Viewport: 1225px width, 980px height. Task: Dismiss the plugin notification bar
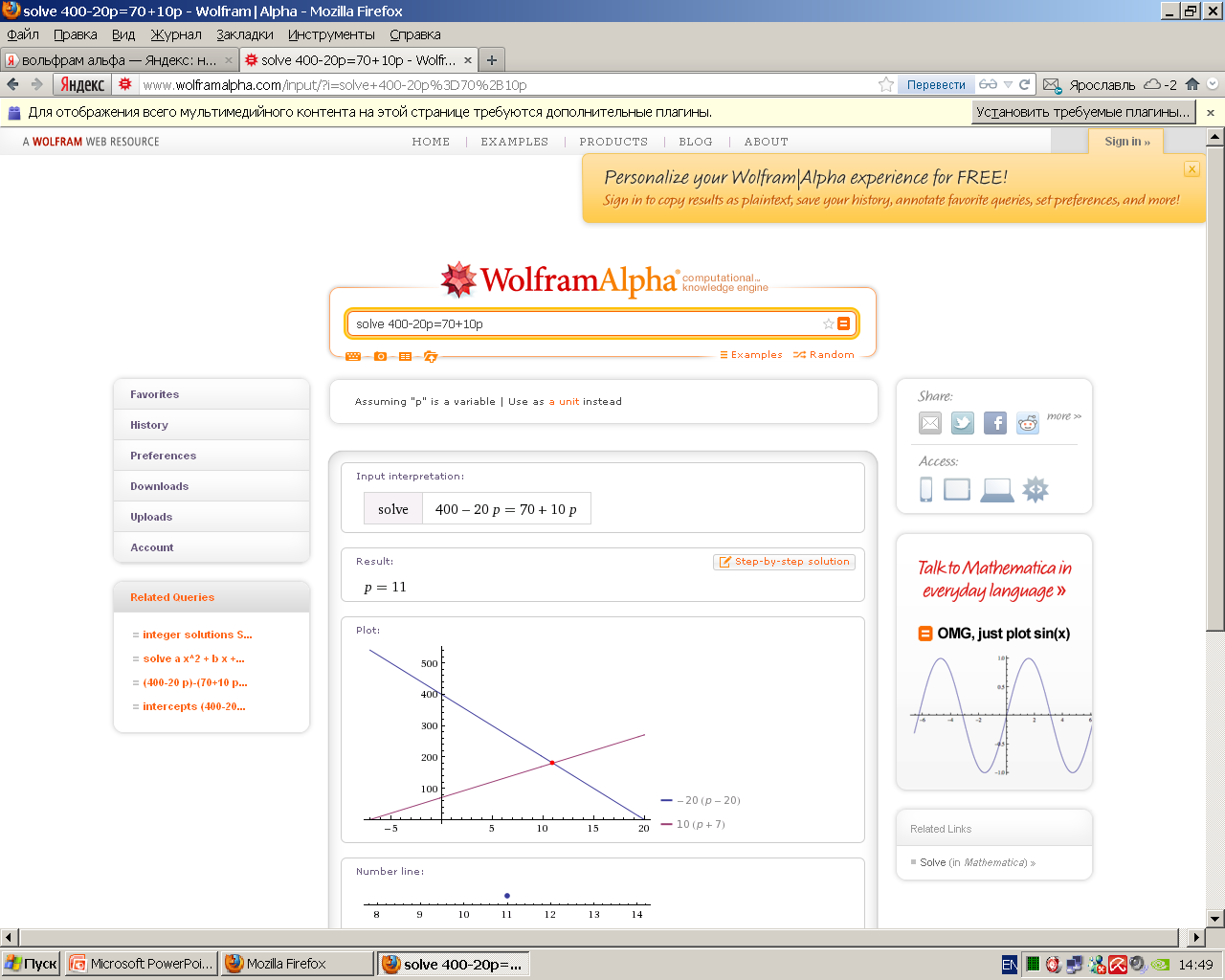1211,112
